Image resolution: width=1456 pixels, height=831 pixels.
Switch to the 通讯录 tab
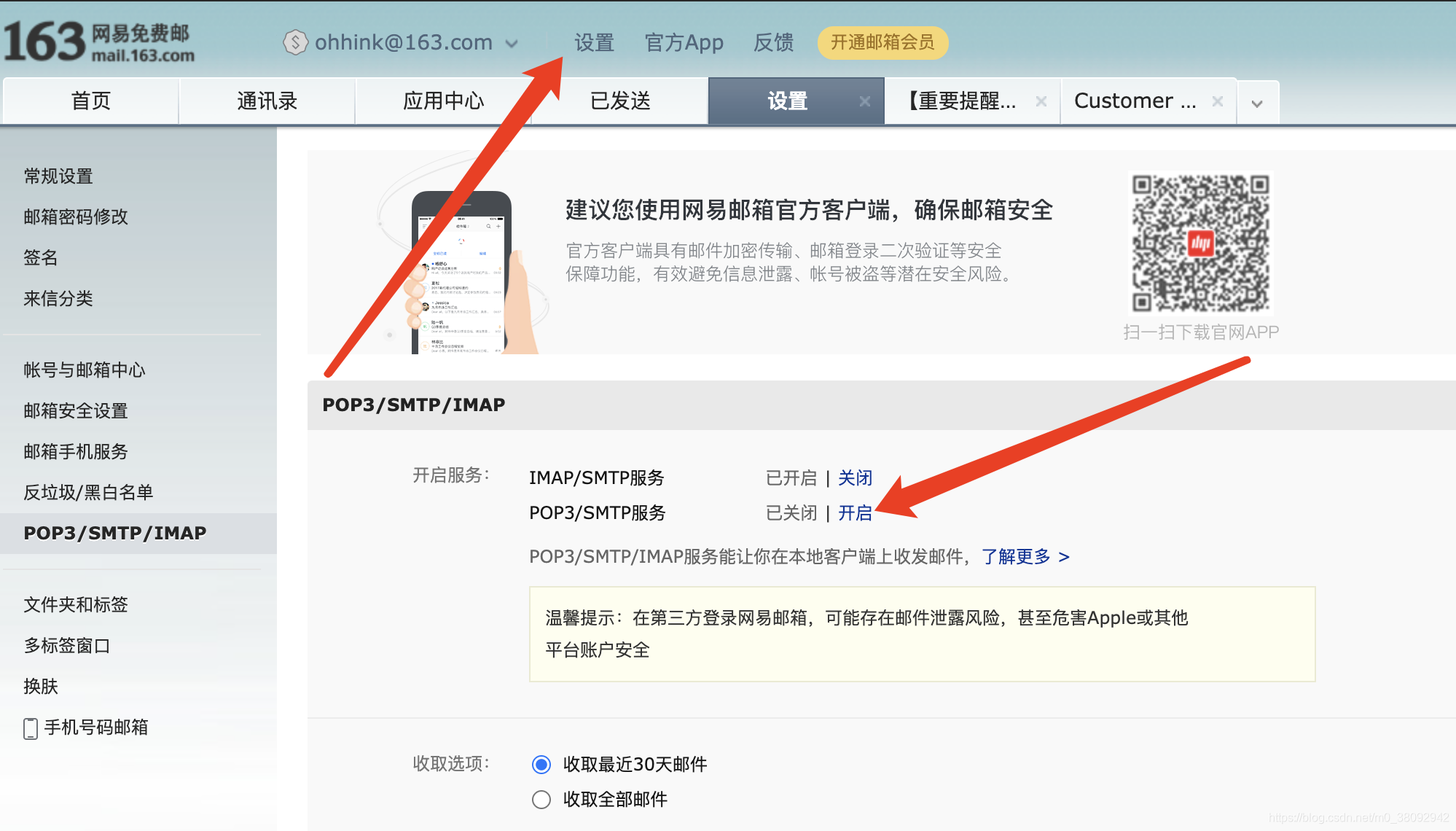267,101
